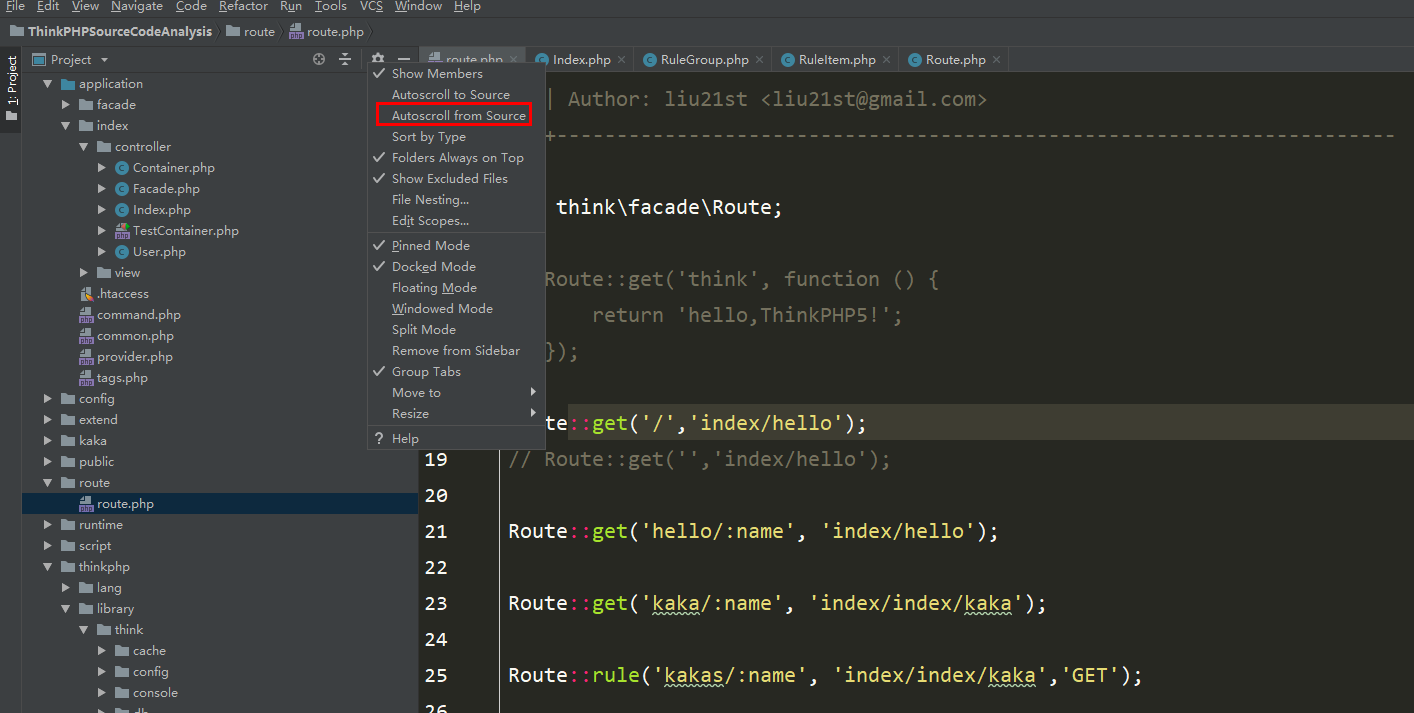Hide the Project panel with minimize icon
This screenshot has width=1414, height=713.
[403, 60]
